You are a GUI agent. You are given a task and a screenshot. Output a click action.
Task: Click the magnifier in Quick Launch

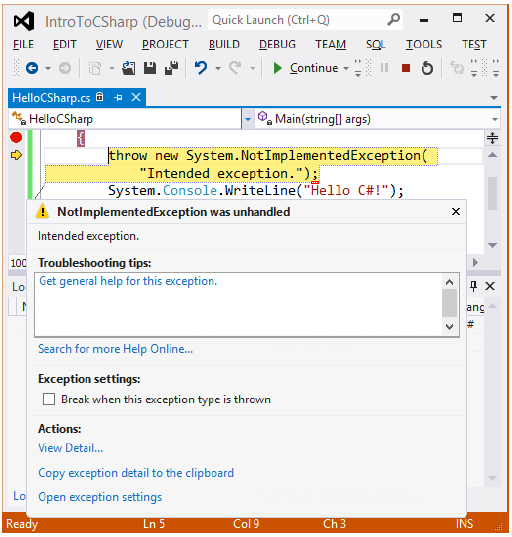(394, 20)
